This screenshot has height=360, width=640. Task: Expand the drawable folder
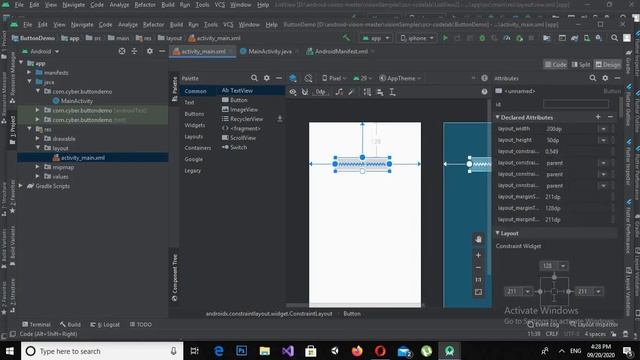(38, 138)
